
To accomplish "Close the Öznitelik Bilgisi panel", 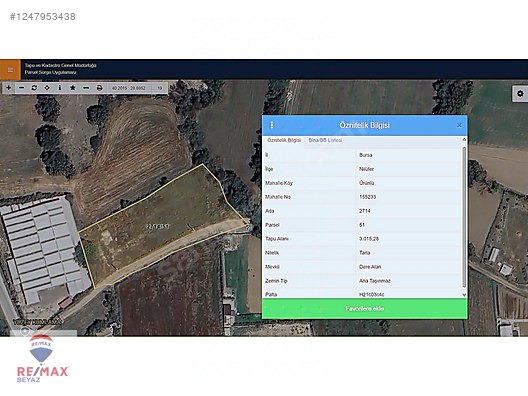I will [459, 125].
